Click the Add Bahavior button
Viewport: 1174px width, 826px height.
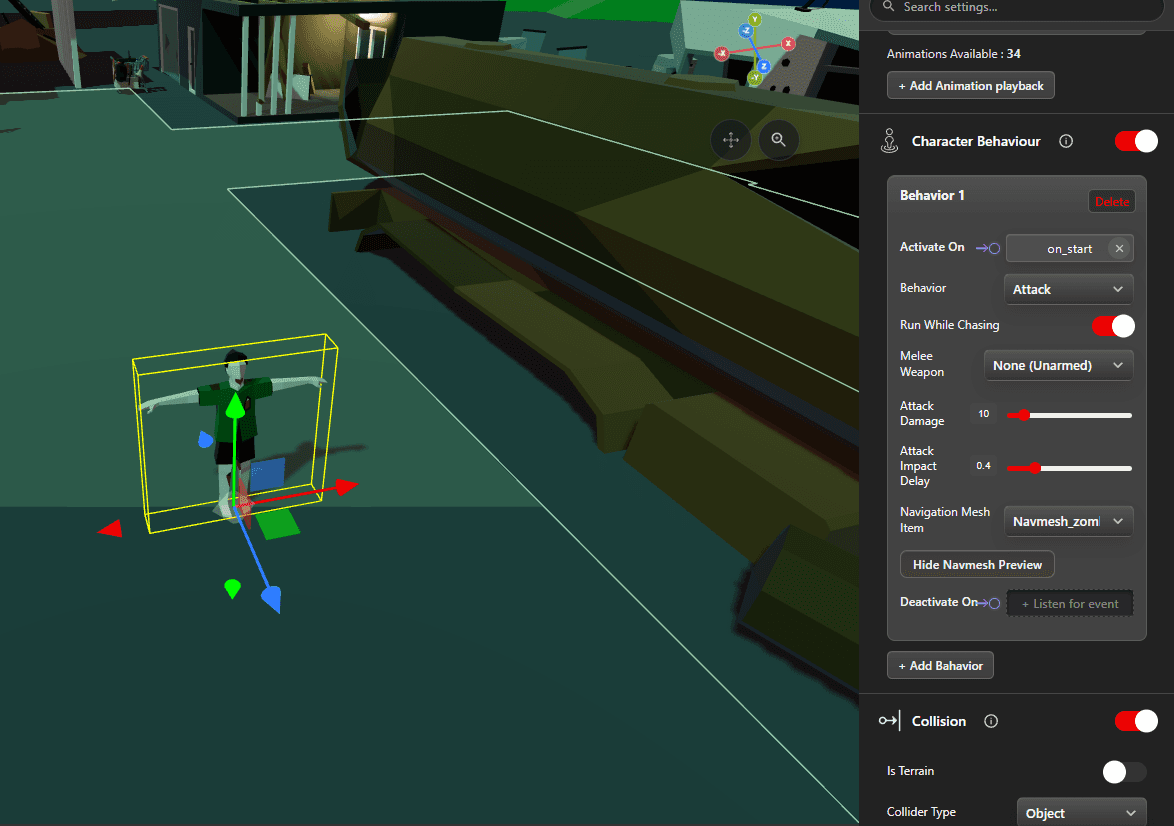(940, 665)
